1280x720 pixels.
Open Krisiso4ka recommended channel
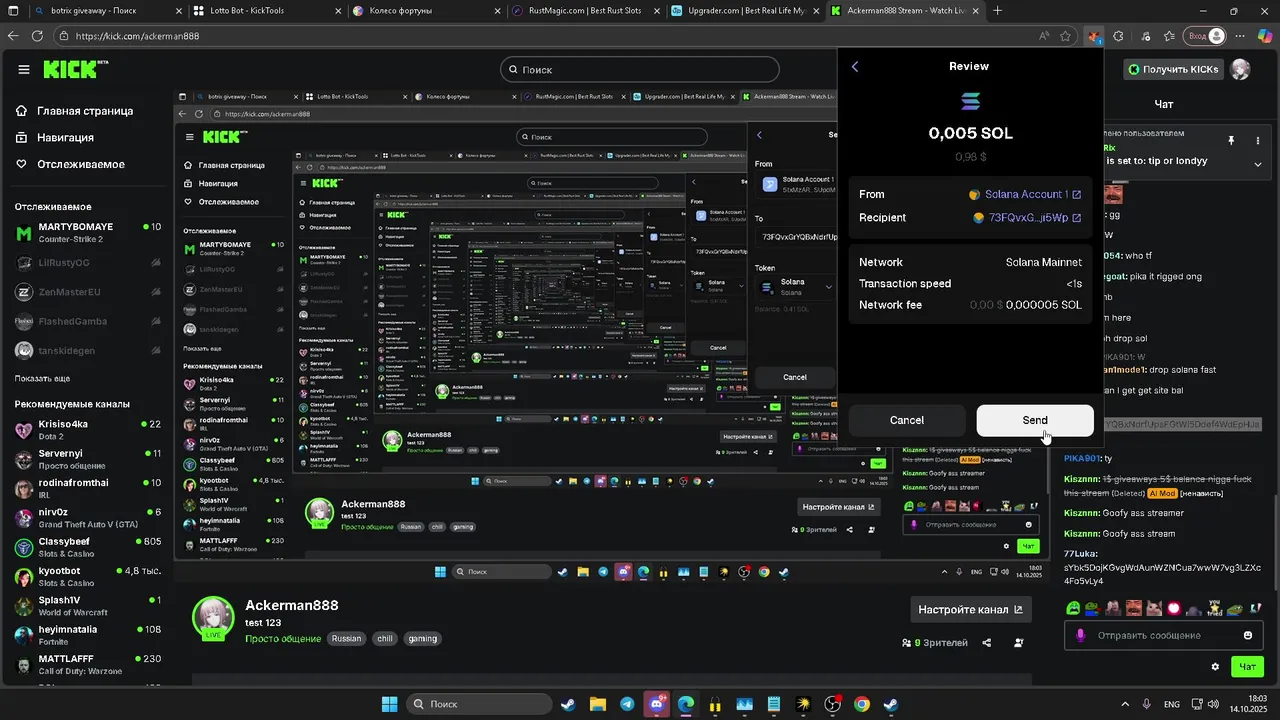pyautogui.click(x=88, y=430)
